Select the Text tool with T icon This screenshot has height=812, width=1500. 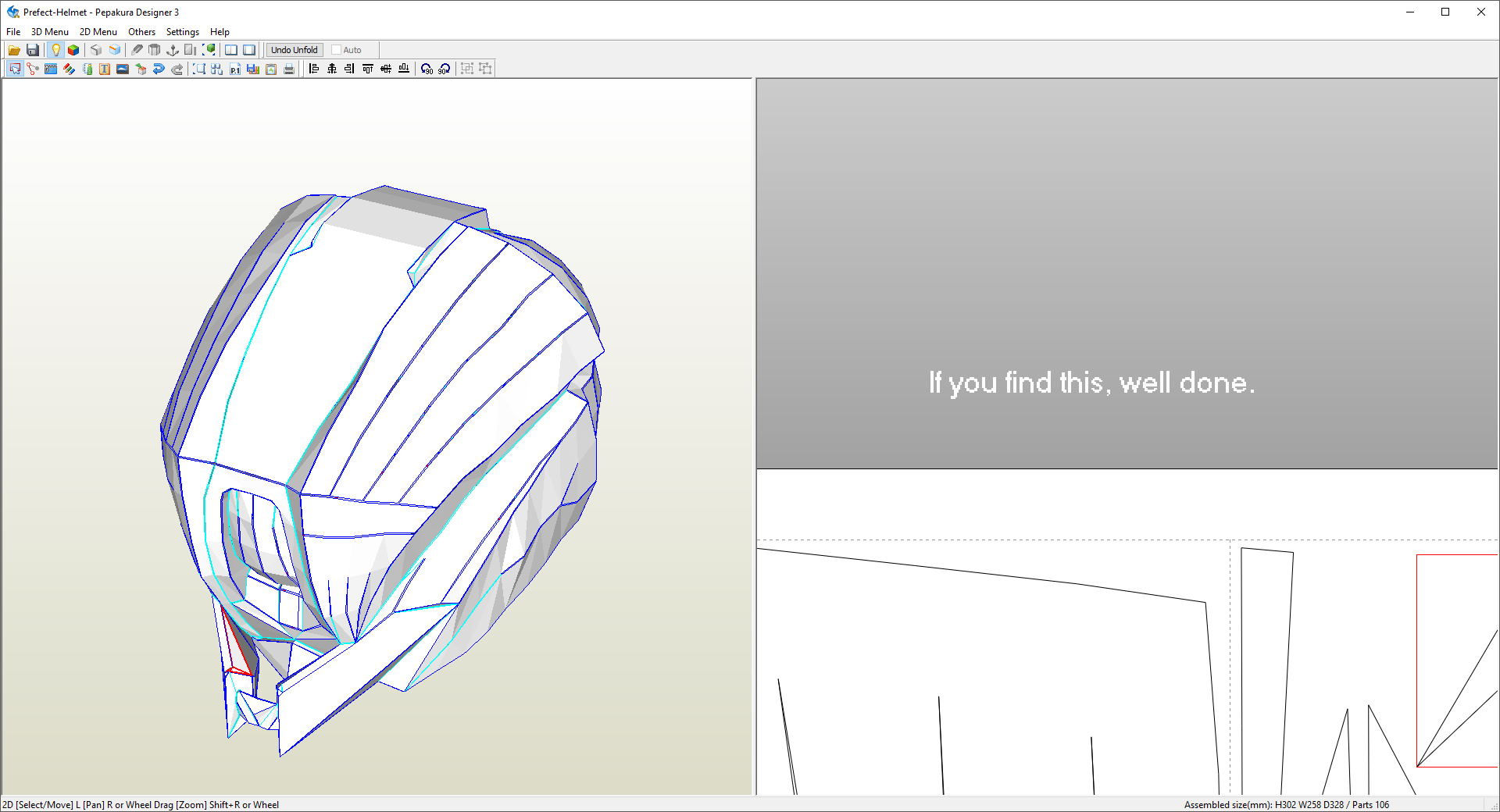click(x=105, y=69)
